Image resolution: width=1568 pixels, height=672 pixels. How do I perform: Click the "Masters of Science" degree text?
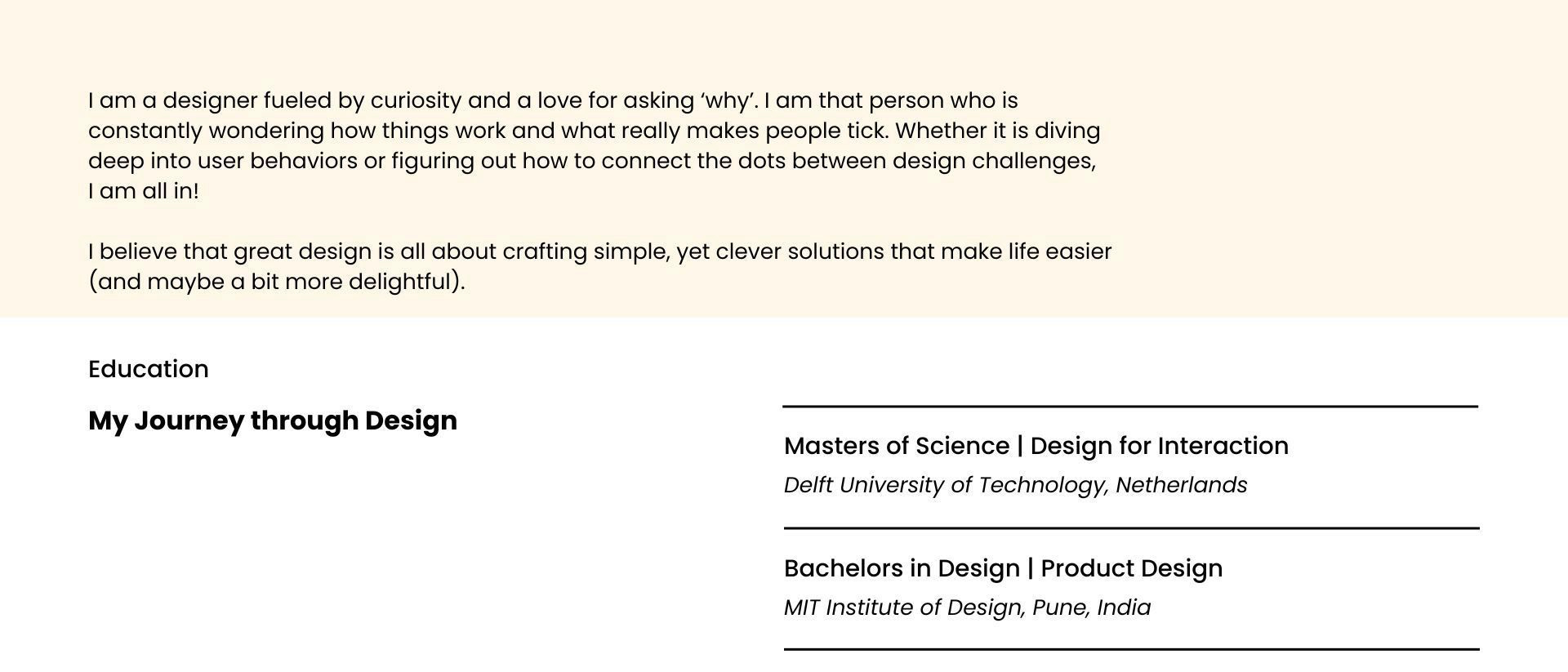click(896, 446)
